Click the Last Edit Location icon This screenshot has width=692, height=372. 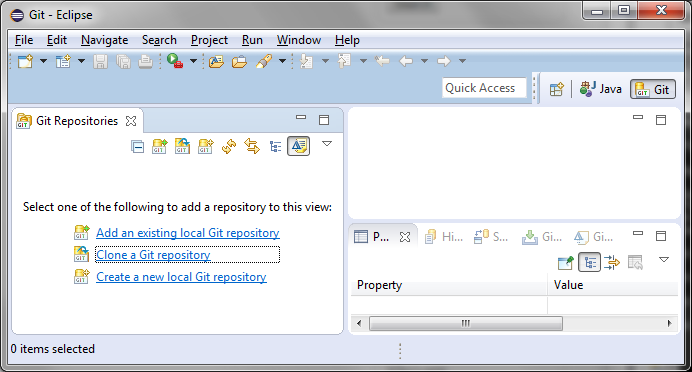tap(382, 61)
